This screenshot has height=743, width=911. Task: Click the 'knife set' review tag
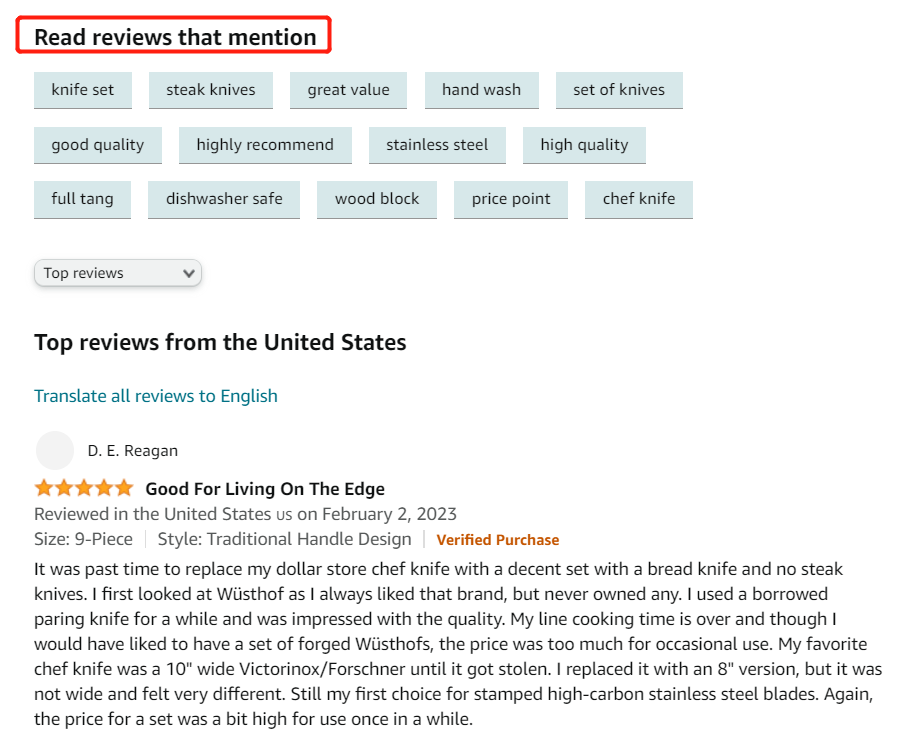coord(83,90)
